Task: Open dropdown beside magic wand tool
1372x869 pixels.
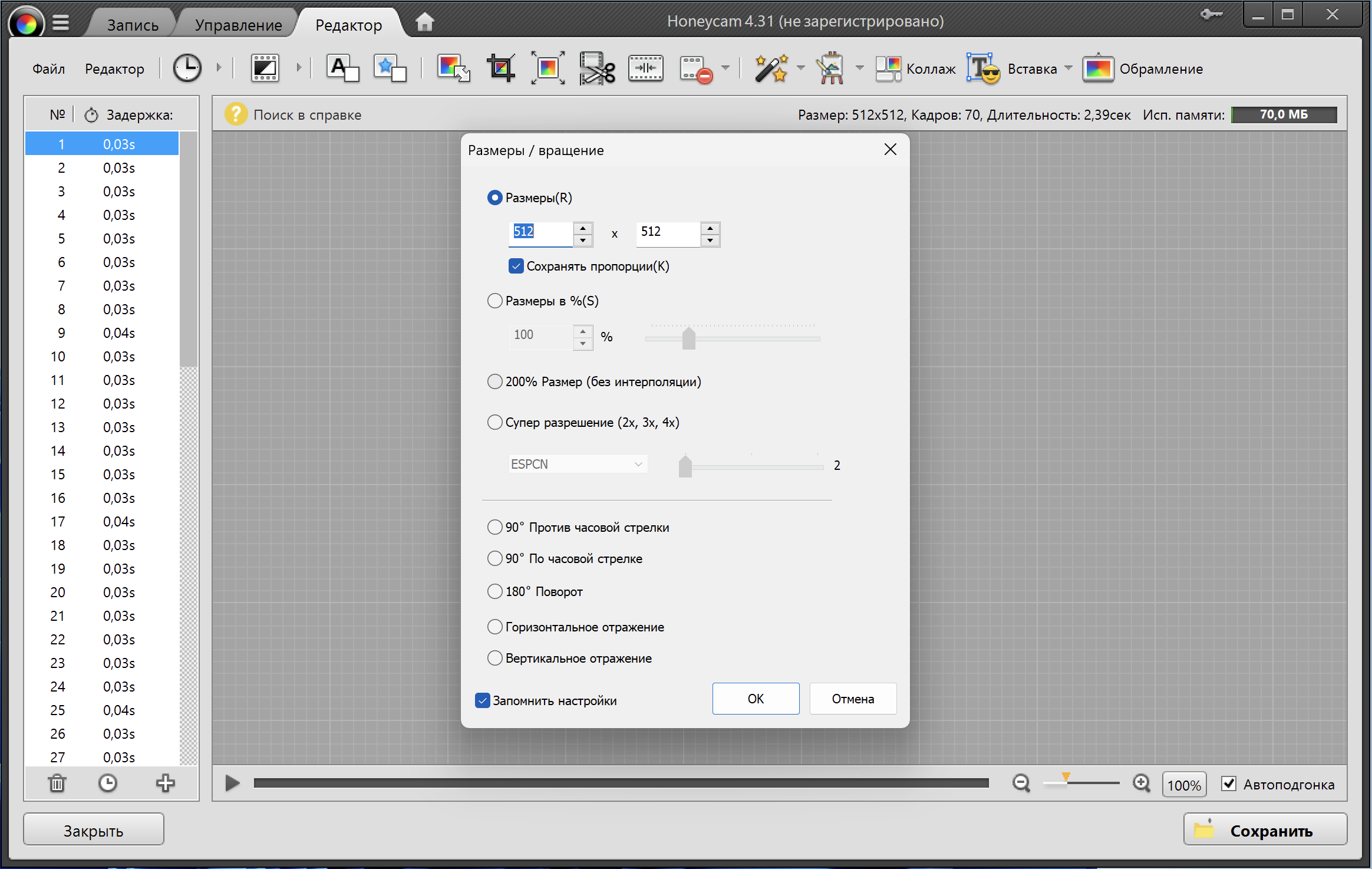Action: tap(800, 68)
